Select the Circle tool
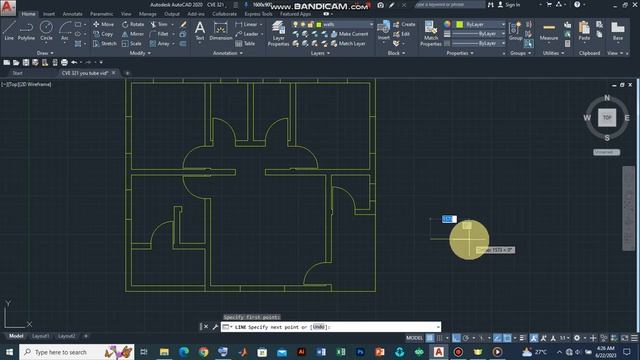The image size is (640, 360). 46,31
